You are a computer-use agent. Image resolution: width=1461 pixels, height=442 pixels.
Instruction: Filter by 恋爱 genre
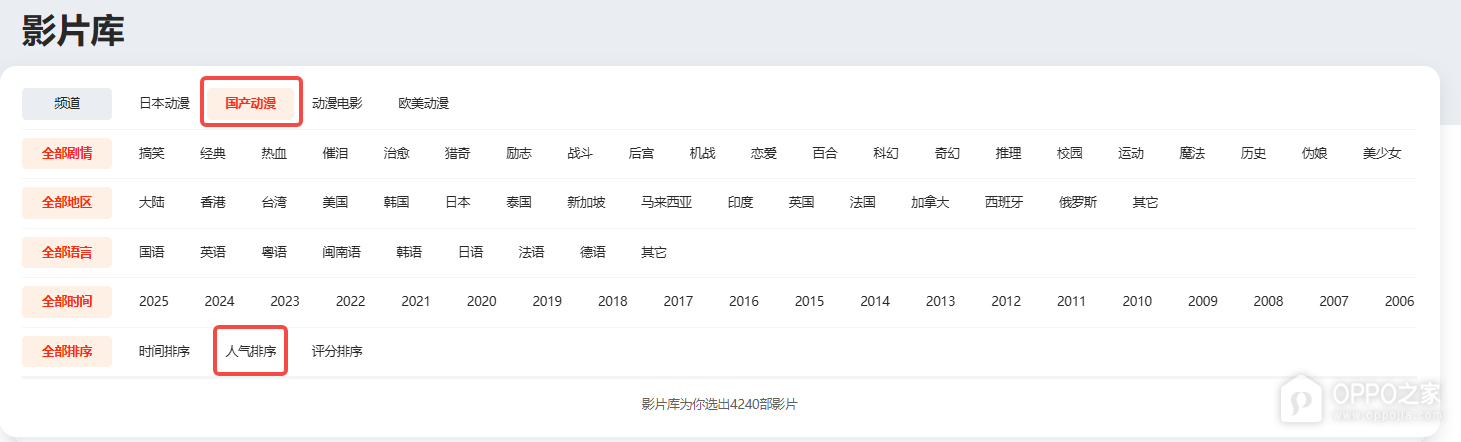pyautogui.click(x=764, y=153)
